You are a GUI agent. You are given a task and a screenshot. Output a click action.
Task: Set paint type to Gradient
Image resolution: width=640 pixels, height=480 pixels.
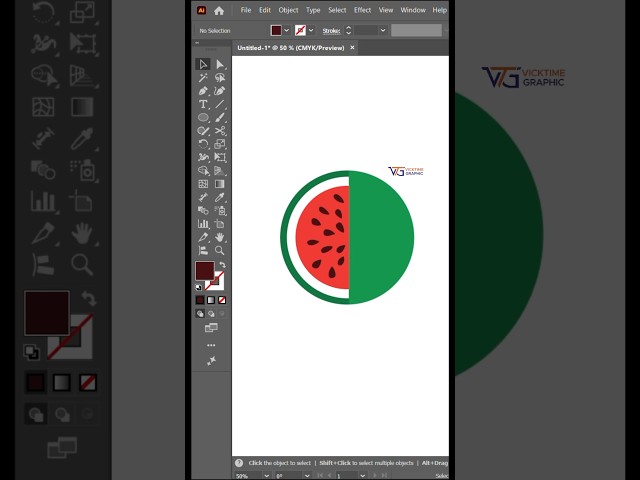point(211,300)
